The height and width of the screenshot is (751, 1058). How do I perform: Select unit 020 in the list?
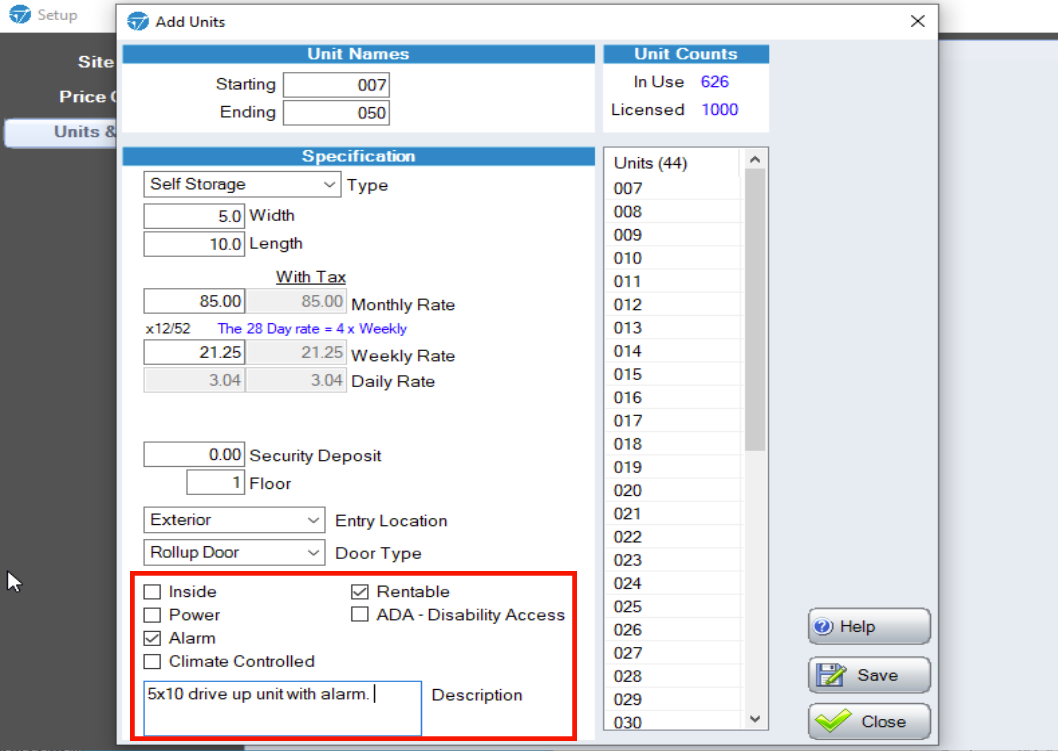pyautogui.click(x=674, y=491)
